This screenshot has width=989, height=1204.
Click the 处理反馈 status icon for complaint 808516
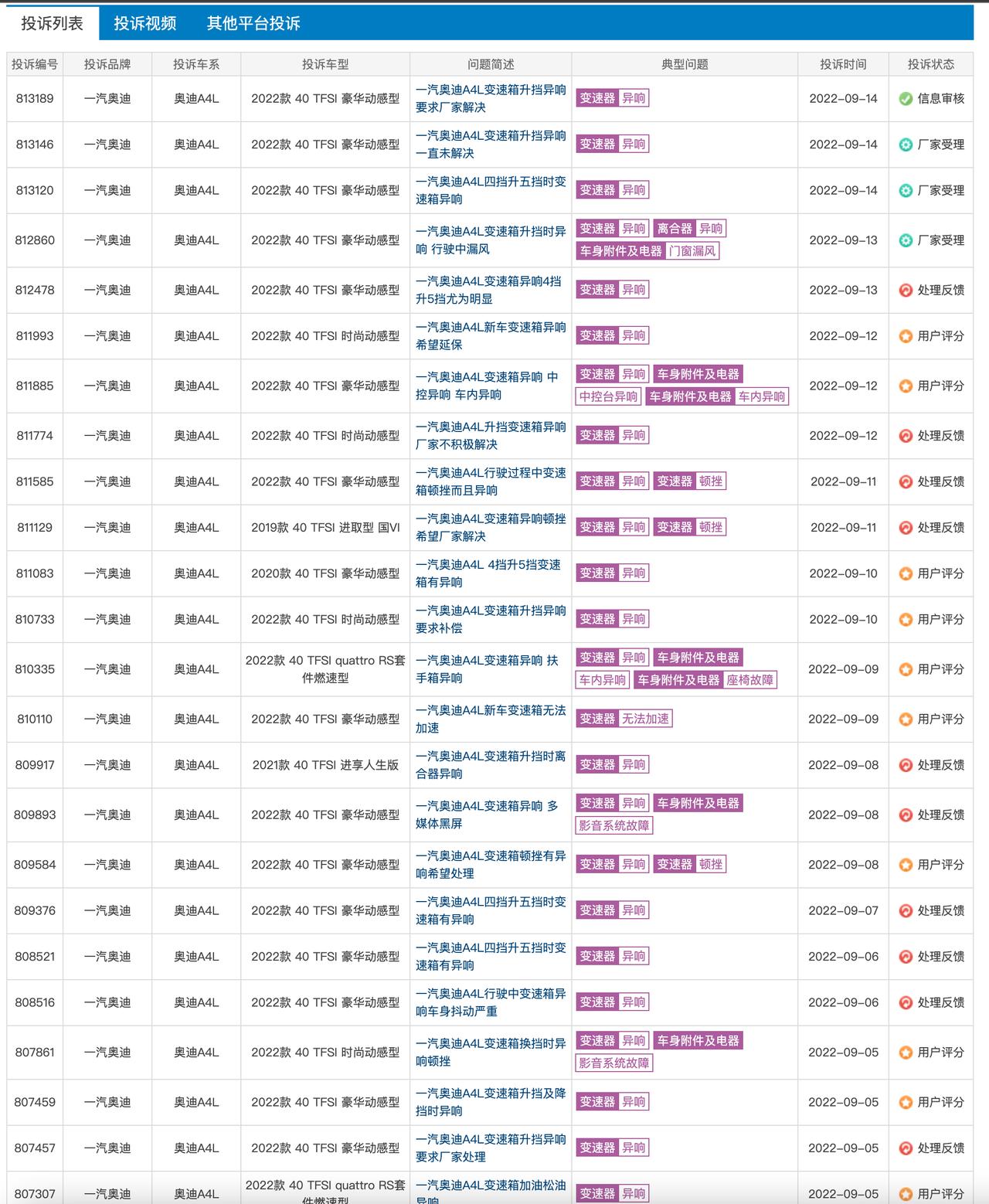coord(906,1002)
